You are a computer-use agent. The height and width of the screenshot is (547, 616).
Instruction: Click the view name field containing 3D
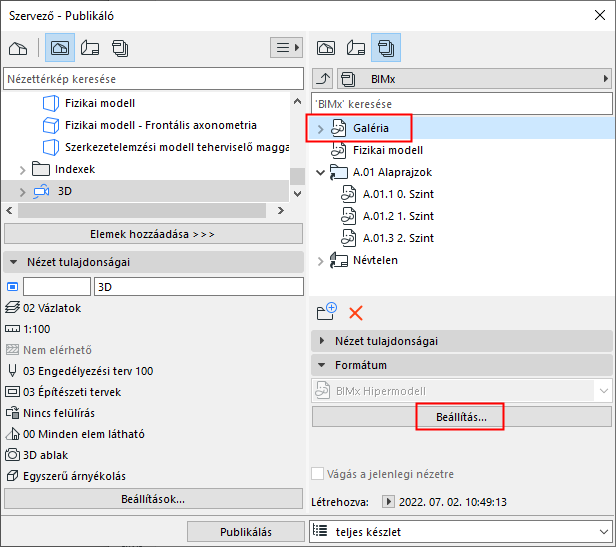199,286
